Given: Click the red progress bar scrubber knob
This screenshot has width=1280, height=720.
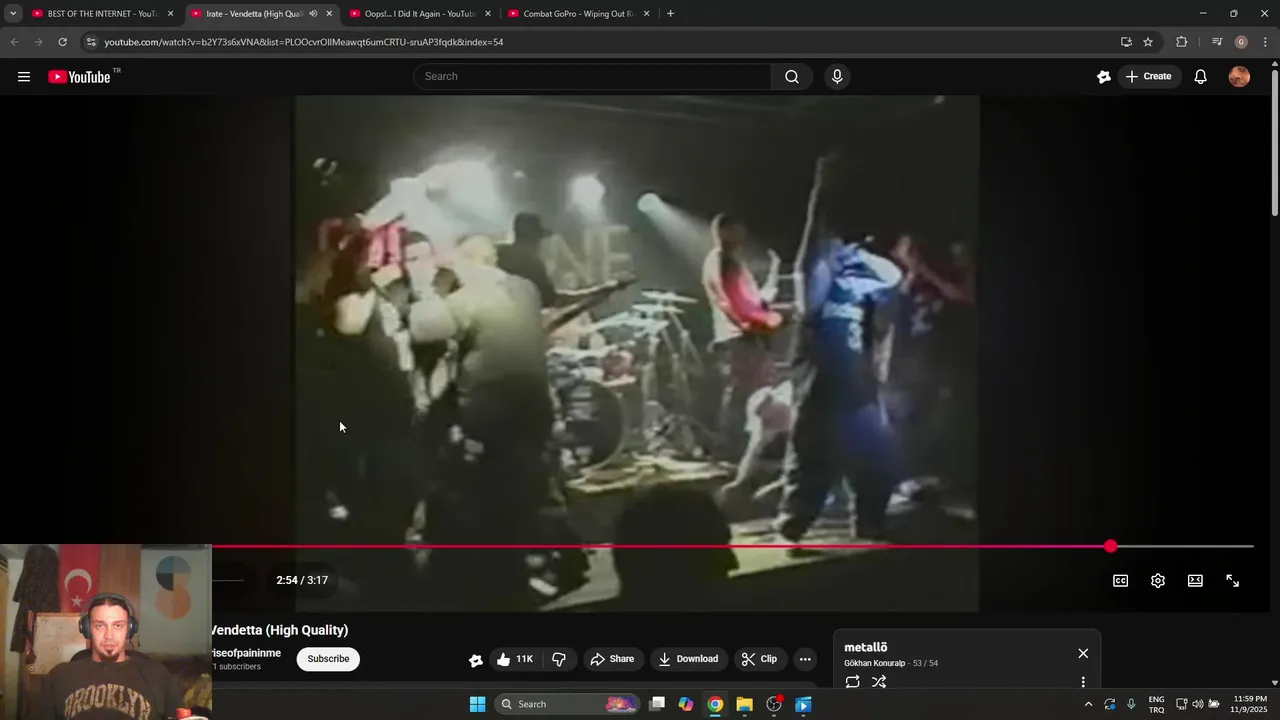Looking at the screenshot, I should click(1111, 546).
